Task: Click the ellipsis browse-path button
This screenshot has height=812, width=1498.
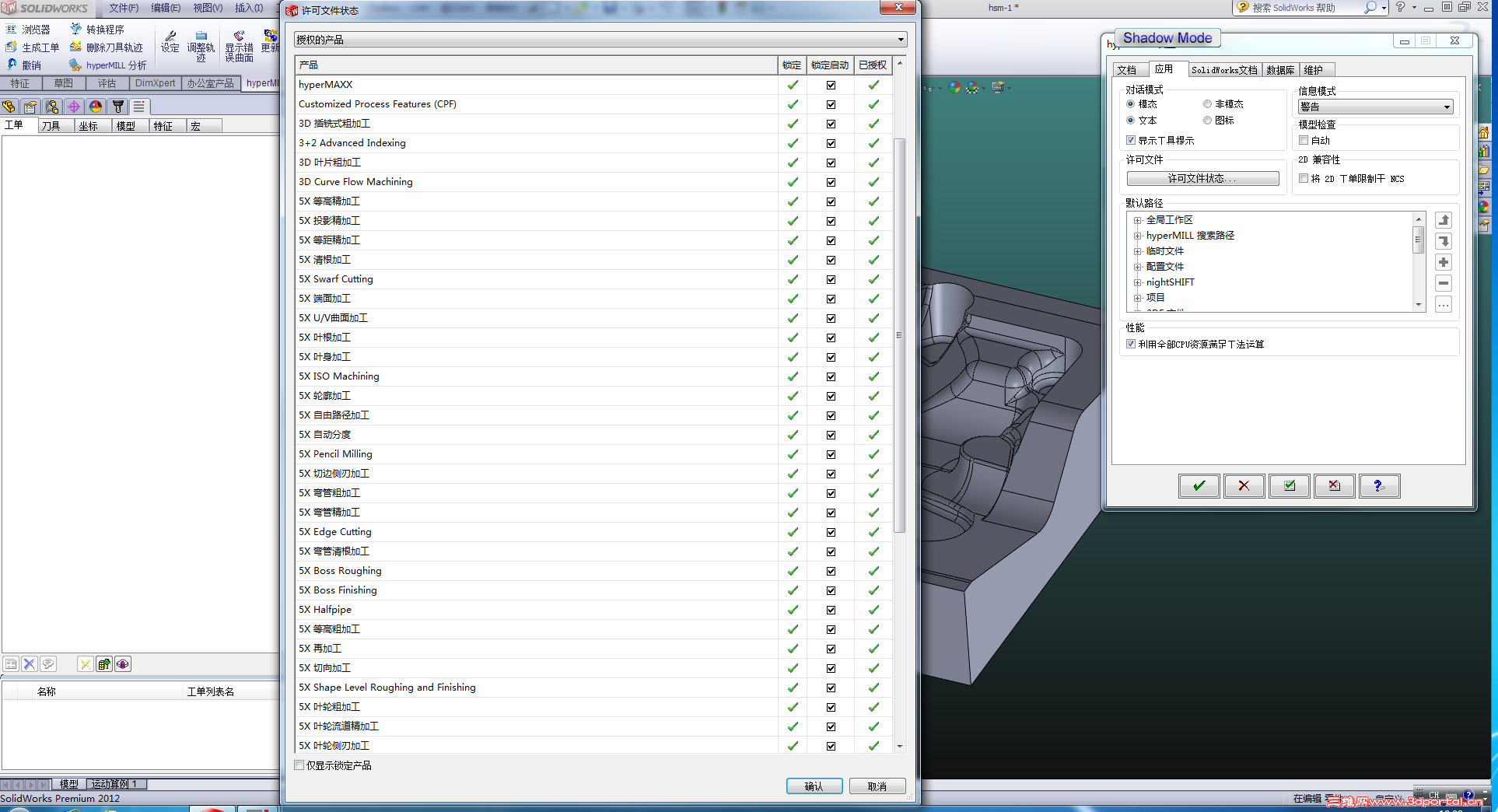Action: 1444,304
